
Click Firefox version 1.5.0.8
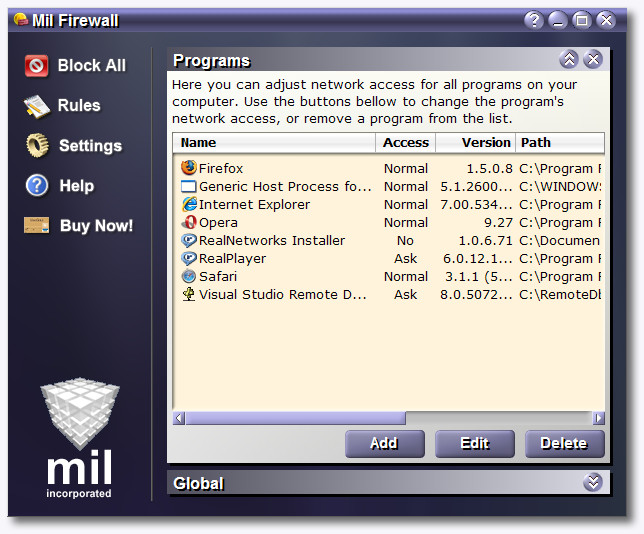(x=490, y=168)
